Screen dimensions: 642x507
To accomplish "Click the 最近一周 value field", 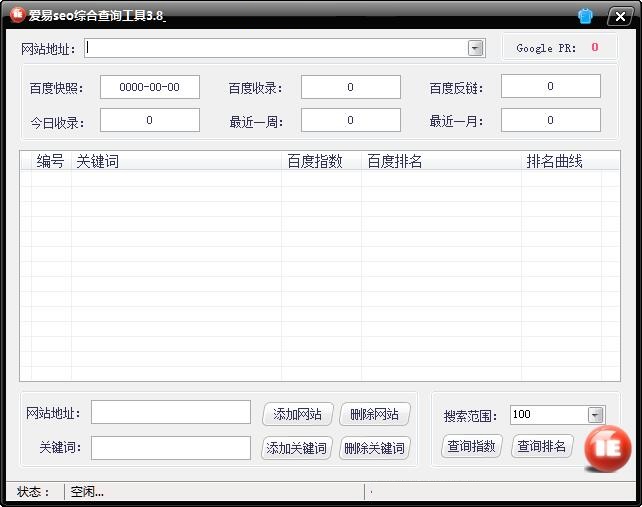I will click(x=350, y=120).
